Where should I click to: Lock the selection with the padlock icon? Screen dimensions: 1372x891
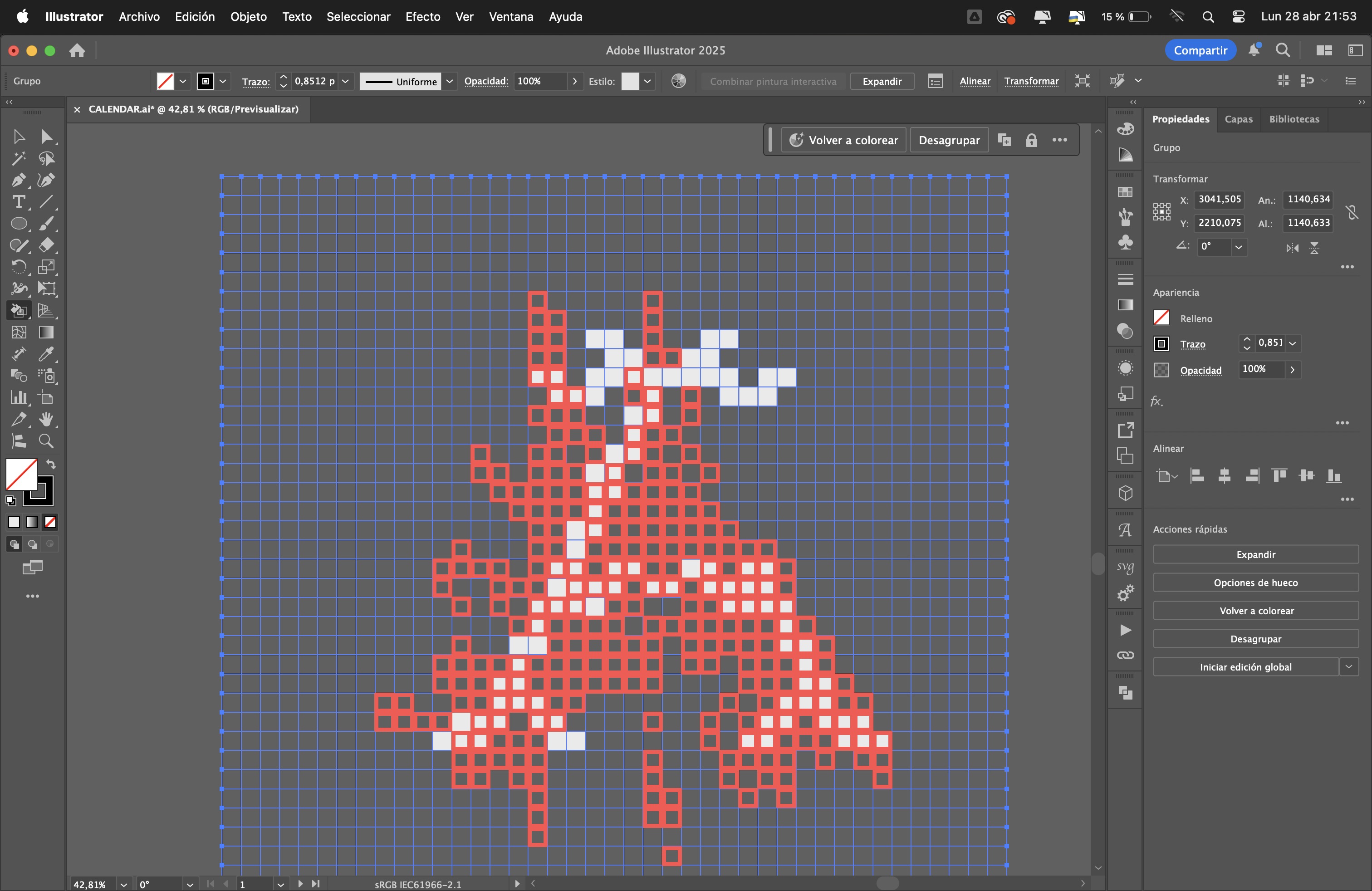(1031, 140)
